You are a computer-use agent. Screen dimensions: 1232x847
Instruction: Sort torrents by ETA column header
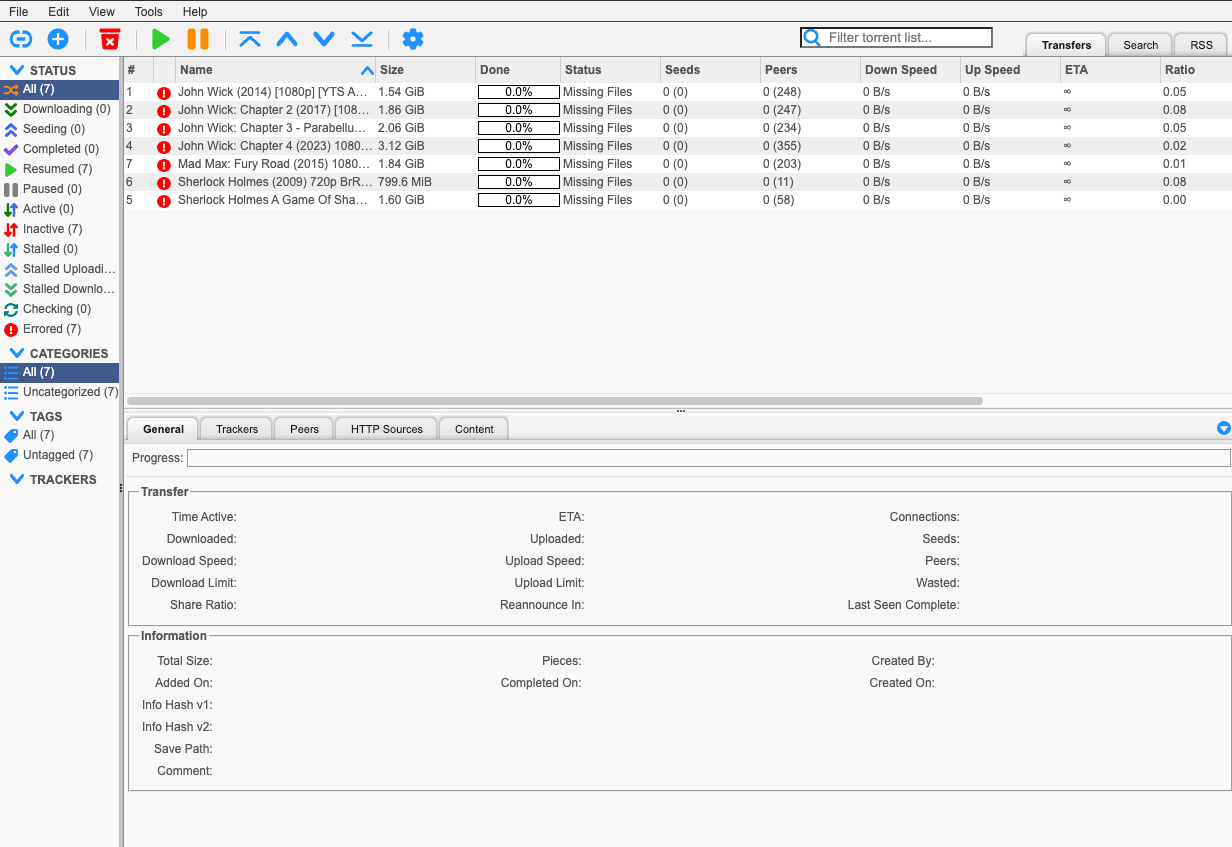(x=1110, y=70)
